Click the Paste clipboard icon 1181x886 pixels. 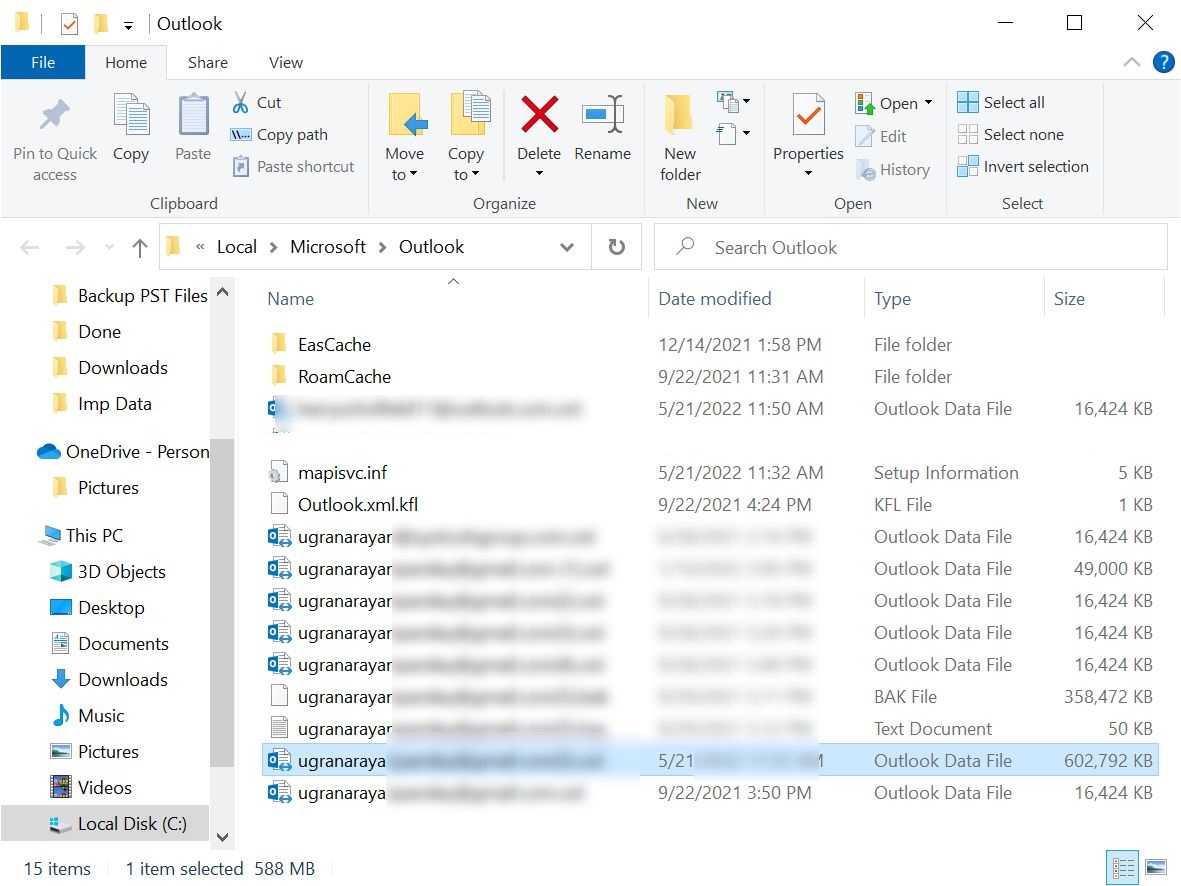pos(194,115)
